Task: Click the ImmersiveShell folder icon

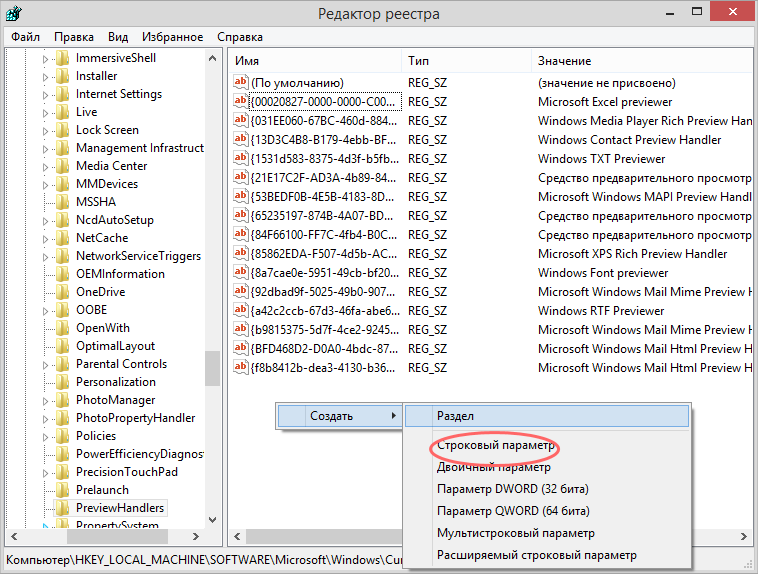Action: (x=62, y=59)
